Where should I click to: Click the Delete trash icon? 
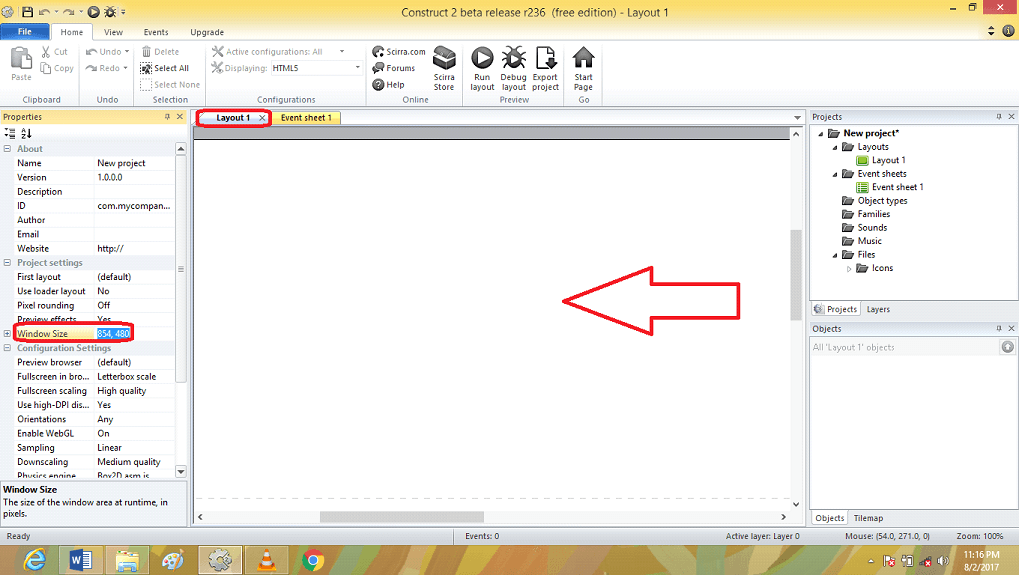(146, 51)
